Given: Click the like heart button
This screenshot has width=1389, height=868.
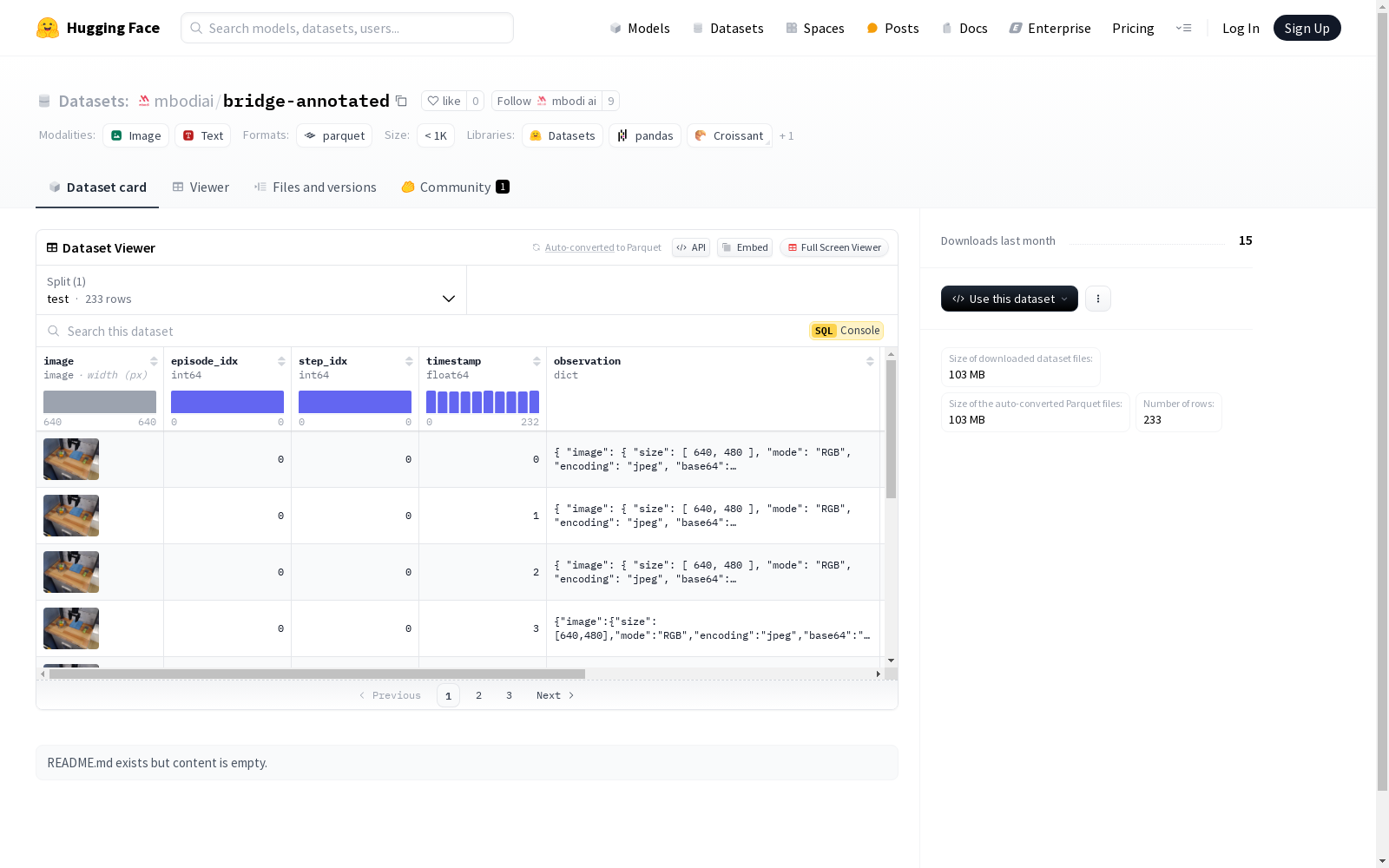Looking at the screenshot, I should [x=444, y=101].
